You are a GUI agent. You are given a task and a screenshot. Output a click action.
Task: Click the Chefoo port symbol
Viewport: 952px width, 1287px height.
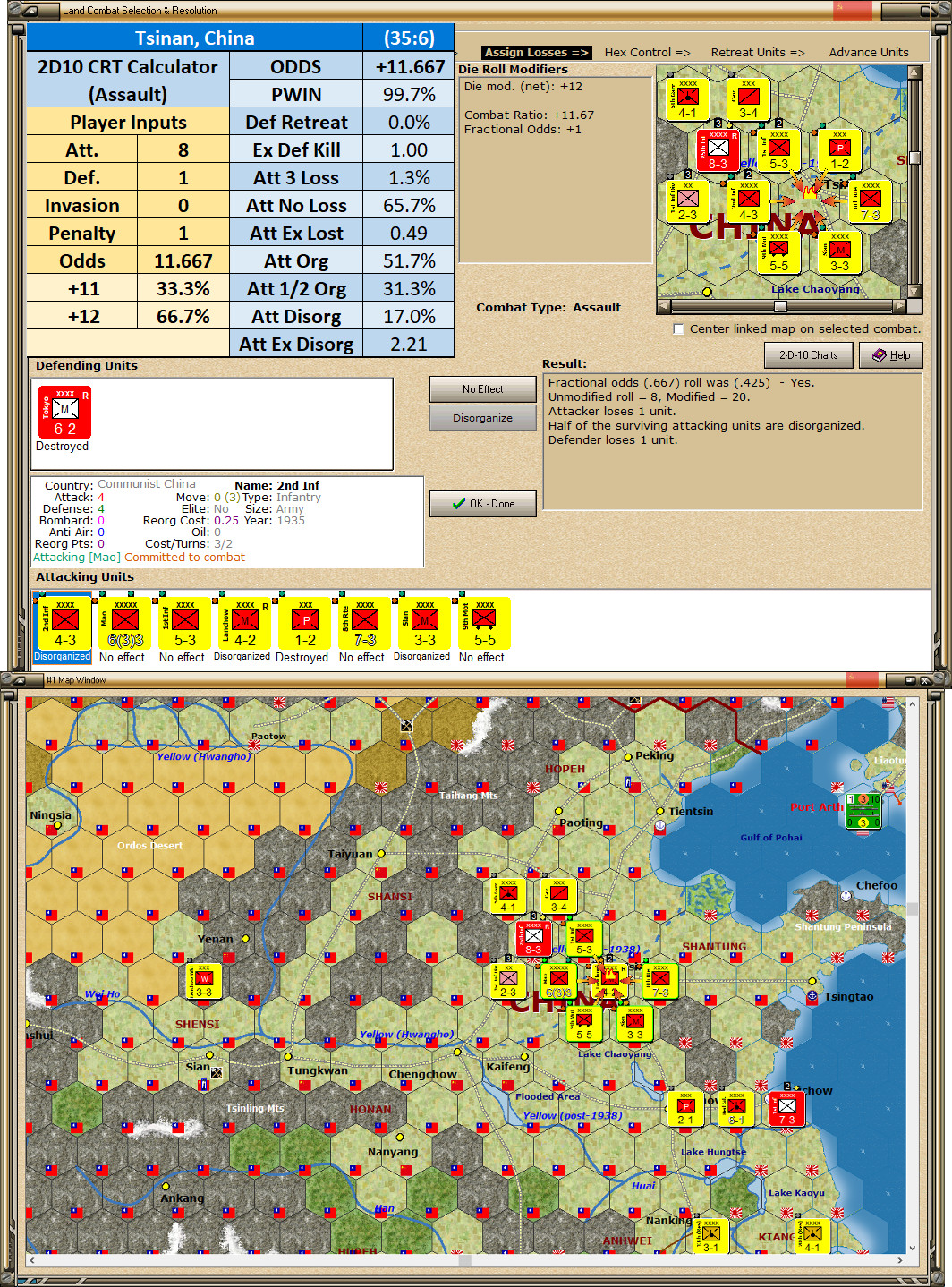tap(846, 896)
